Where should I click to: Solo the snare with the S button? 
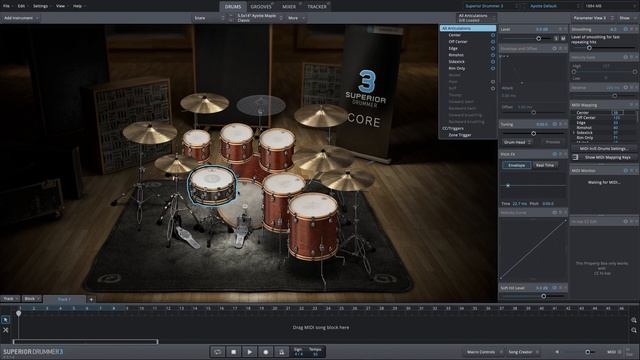(556, 38)
